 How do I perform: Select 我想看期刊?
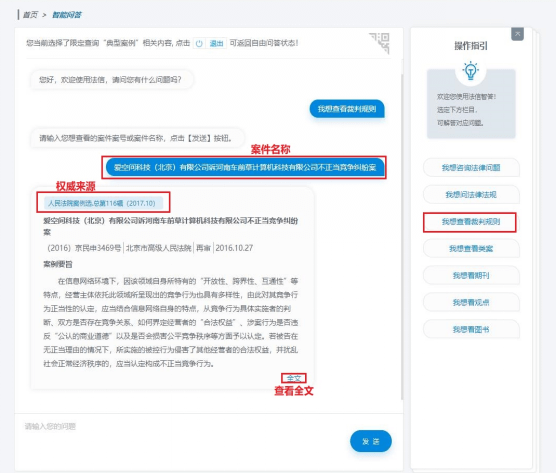coord(471,275)
